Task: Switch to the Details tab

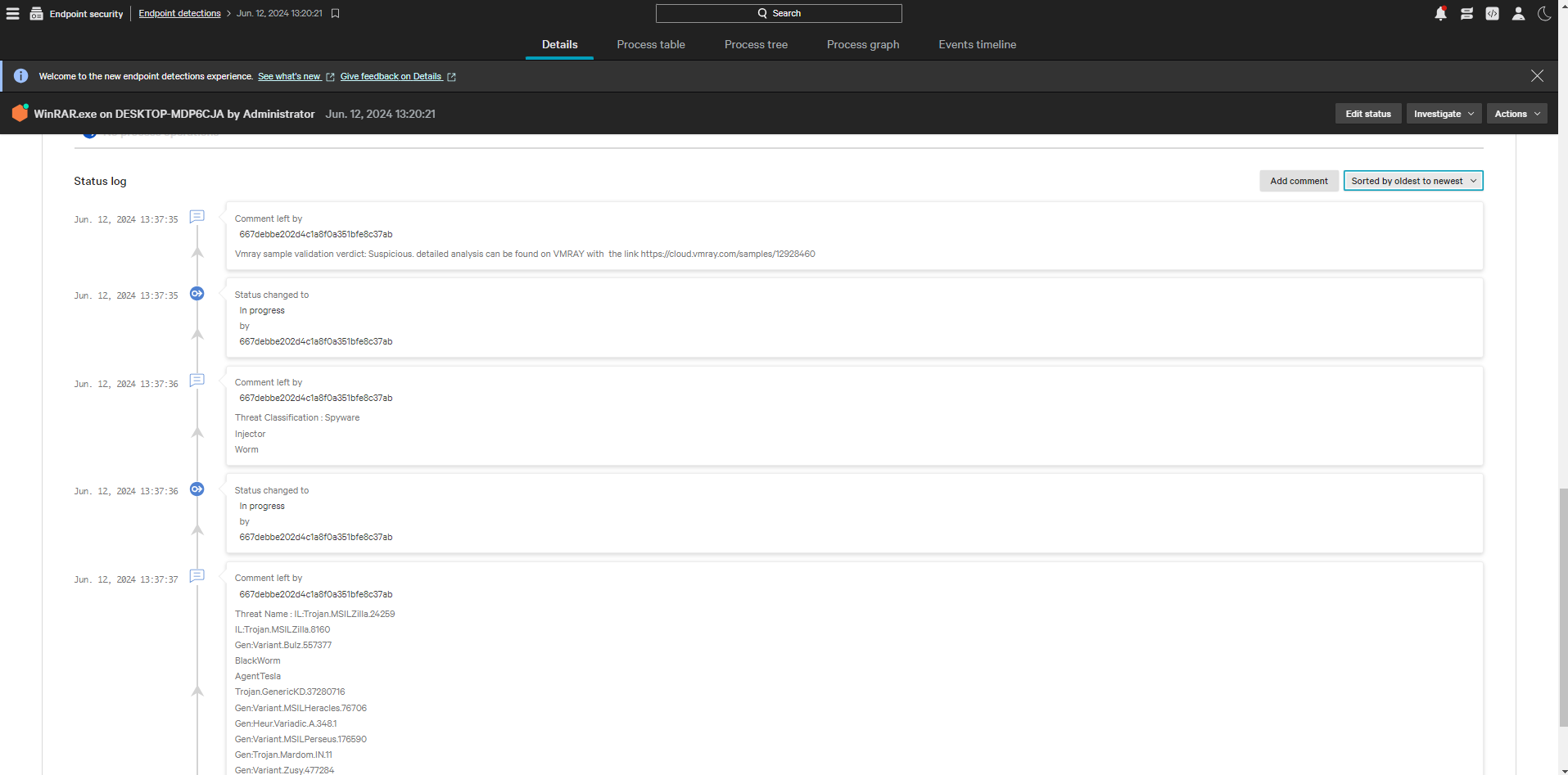Action: 559,45
